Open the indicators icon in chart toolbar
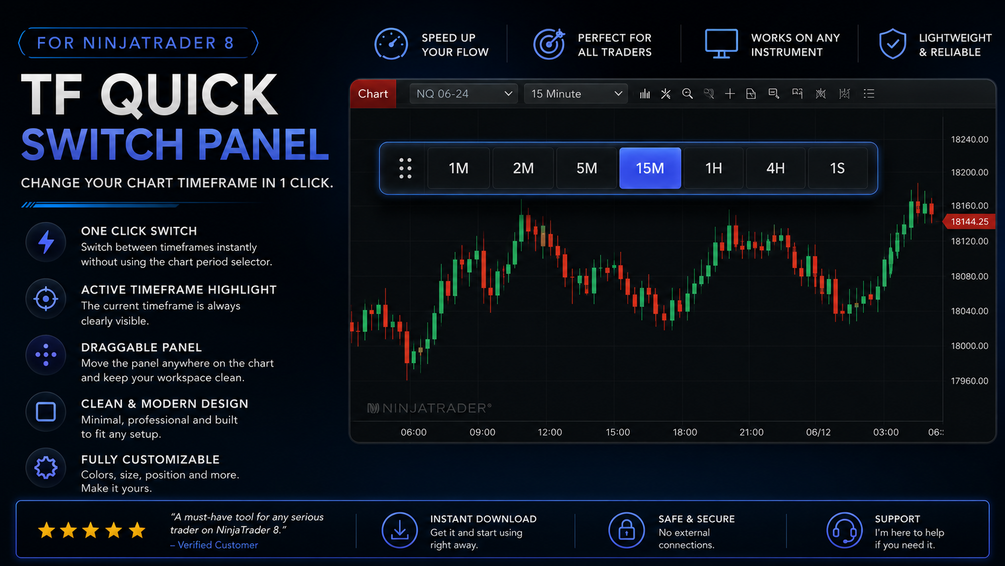This screenshot has width=1005, height=566. tap(820, 94)
